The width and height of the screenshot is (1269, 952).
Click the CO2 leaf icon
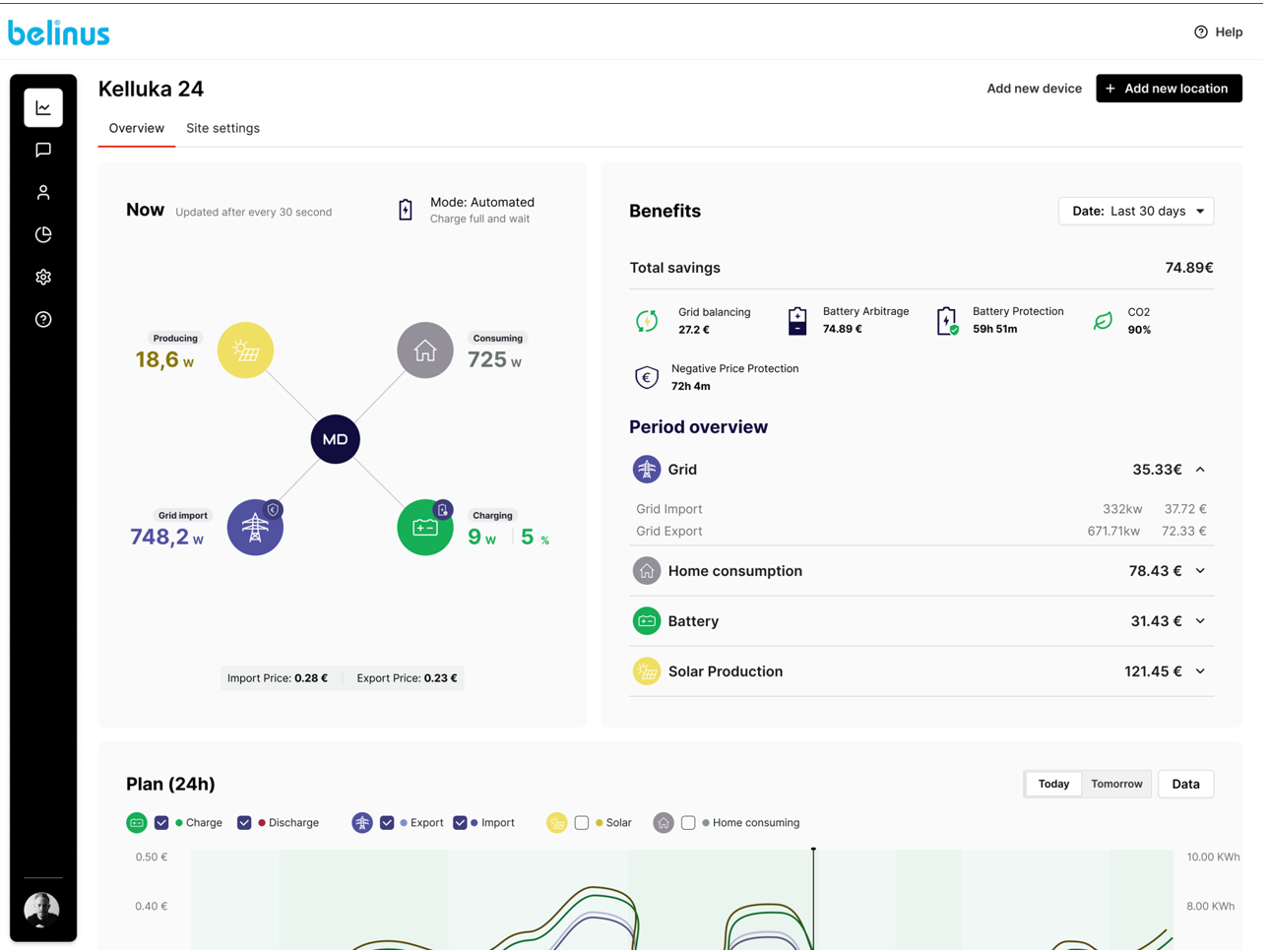[x=1103, y=321]
